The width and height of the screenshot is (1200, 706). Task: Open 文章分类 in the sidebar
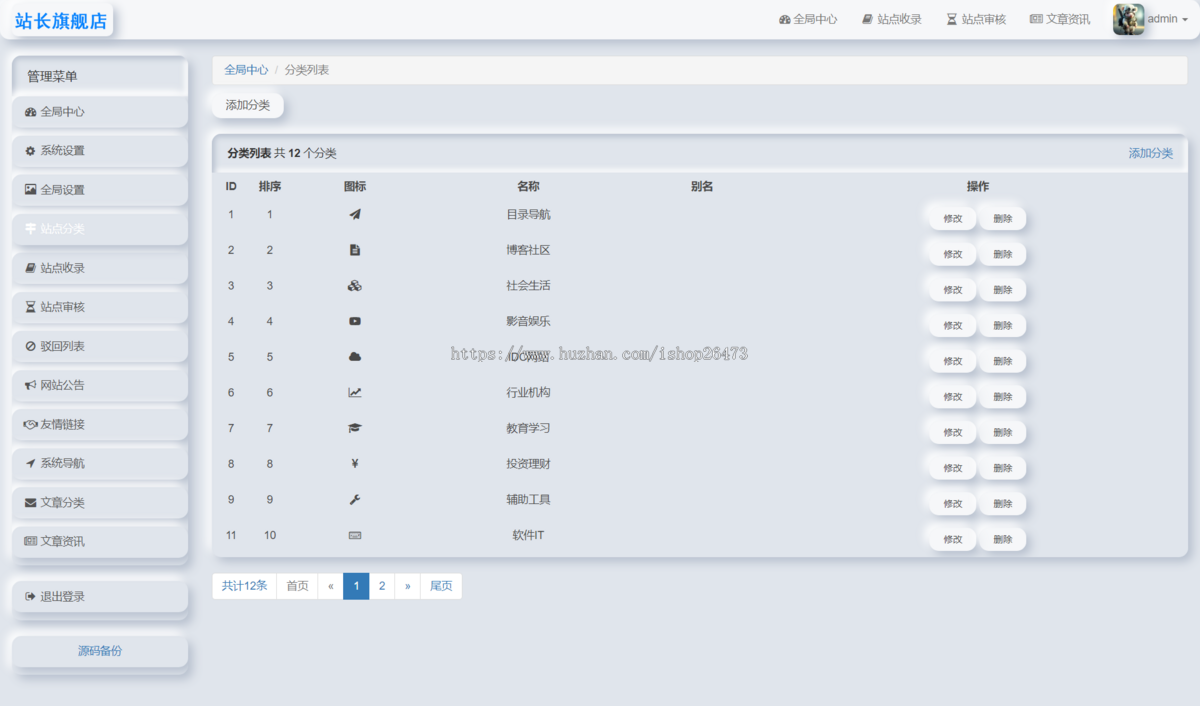[100, 502]
